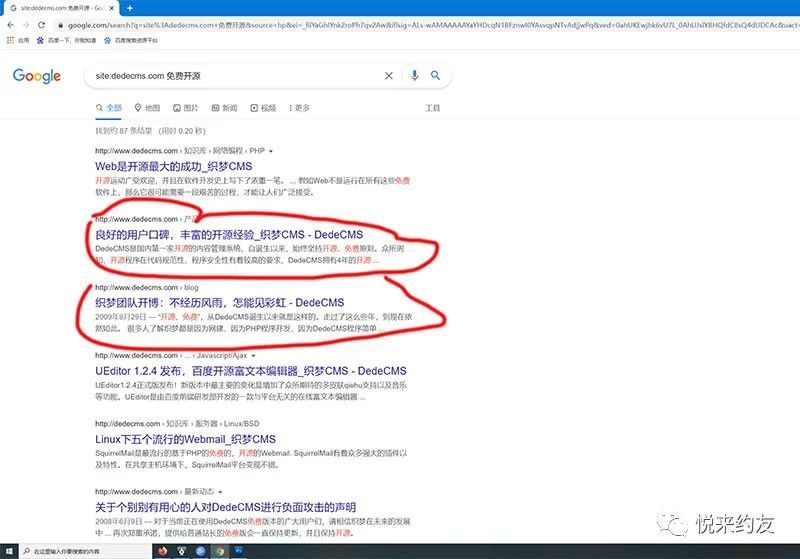Expand arrow next to Javascript/Ajax breadcrumb
This screenshot has width=800, height=559.
pos(253,355)
